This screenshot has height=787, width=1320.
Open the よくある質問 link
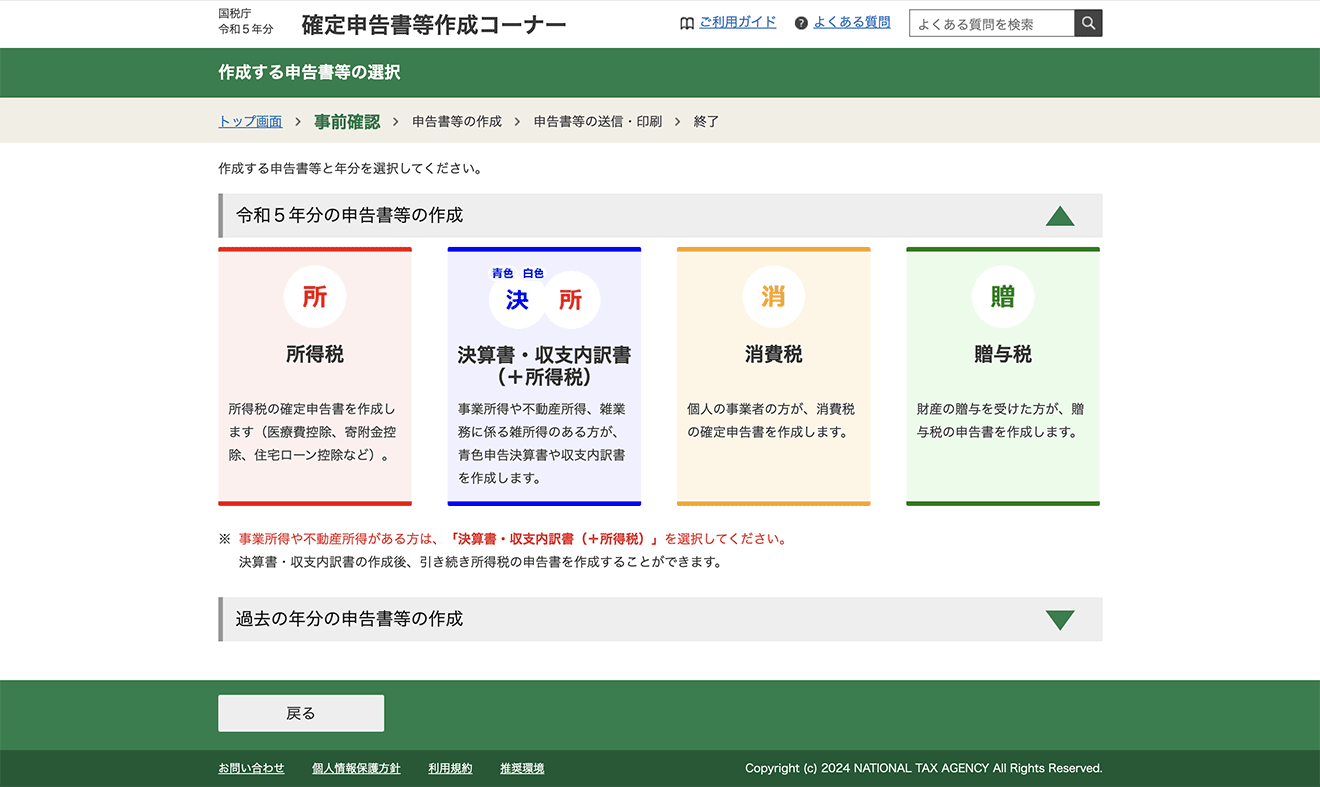[x=852, y=22]
